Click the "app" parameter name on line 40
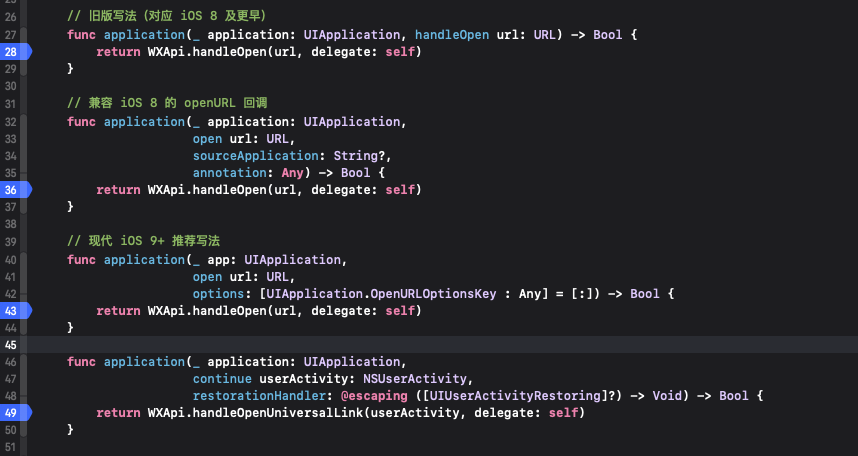The height and width of the screenshot is (456, 858). (218, 261)
